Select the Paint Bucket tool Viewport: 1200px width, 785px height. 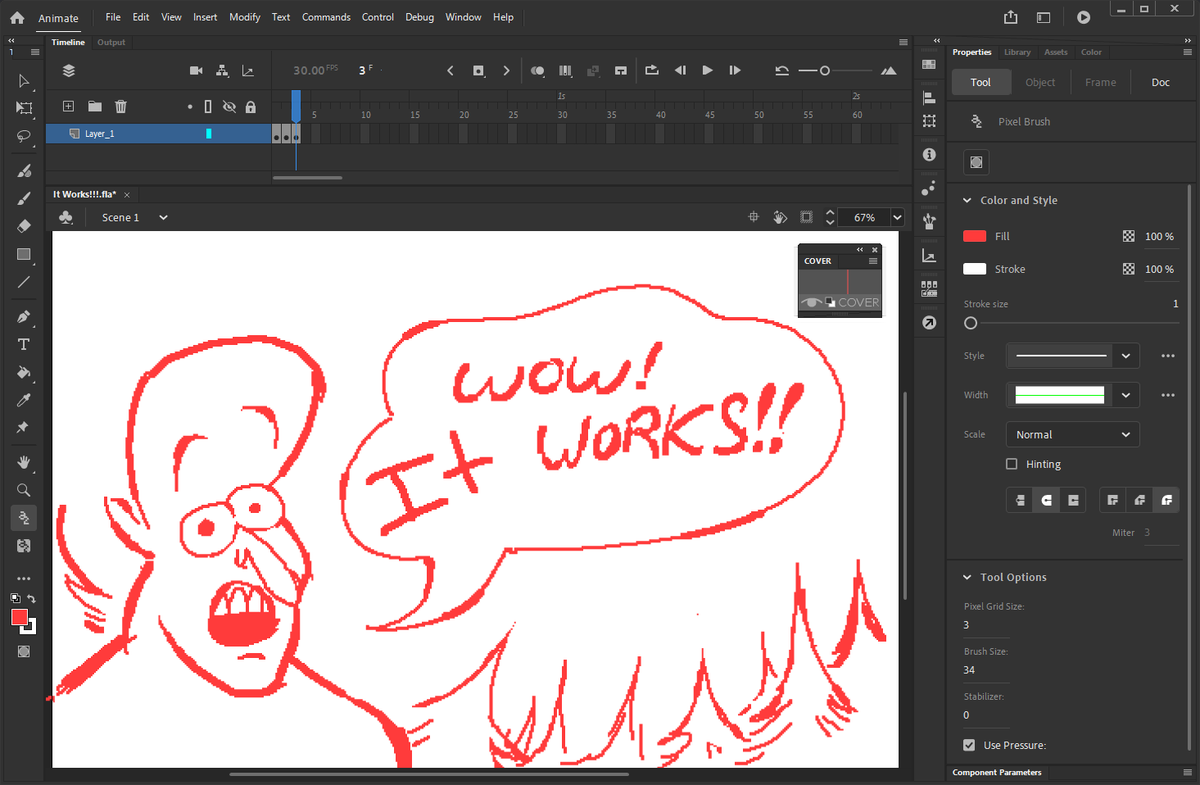click(x=24, y=372)
